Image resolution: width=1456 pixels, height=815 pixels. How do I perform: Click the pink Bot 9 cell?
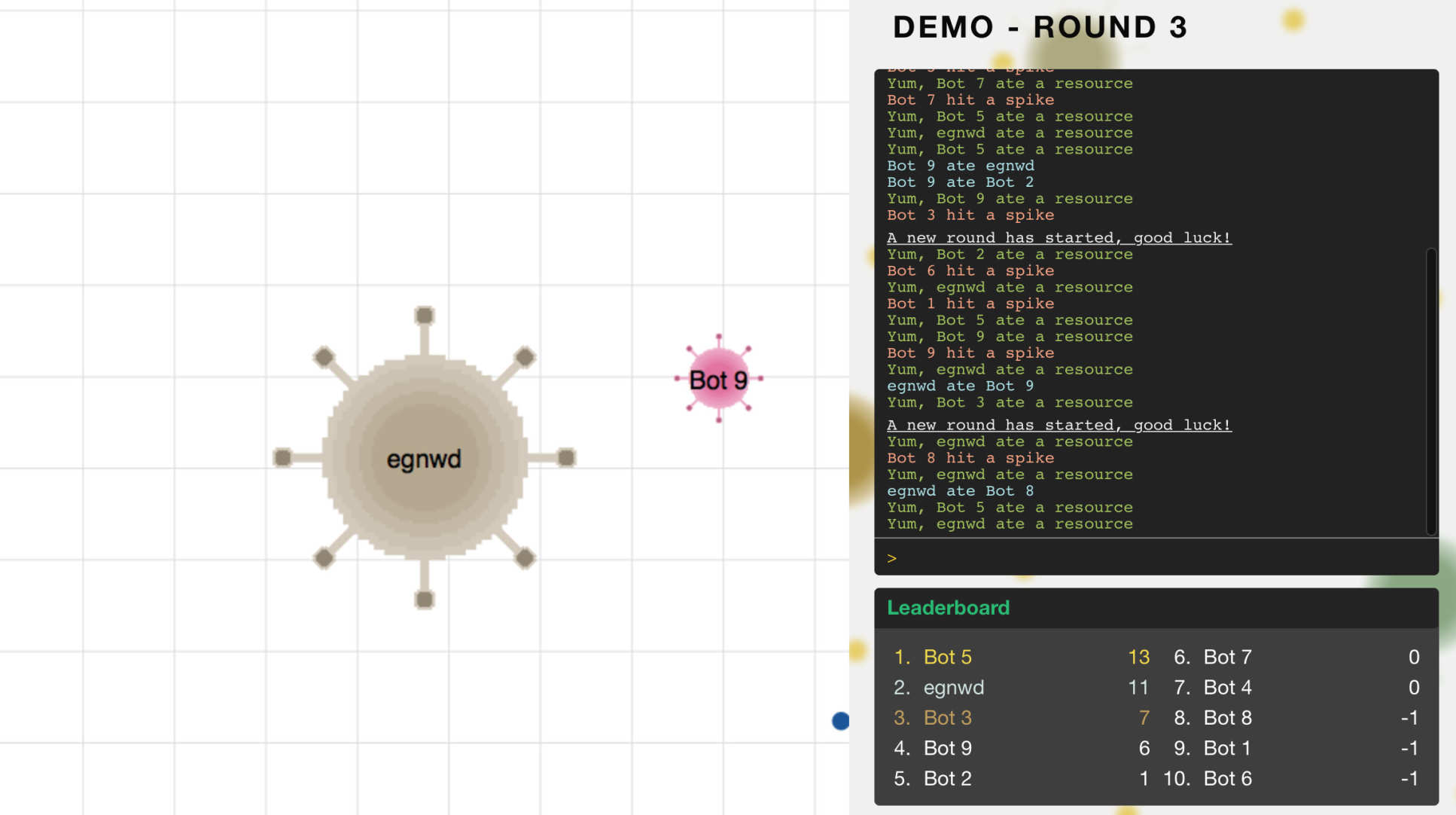click(x=718, y=379)
